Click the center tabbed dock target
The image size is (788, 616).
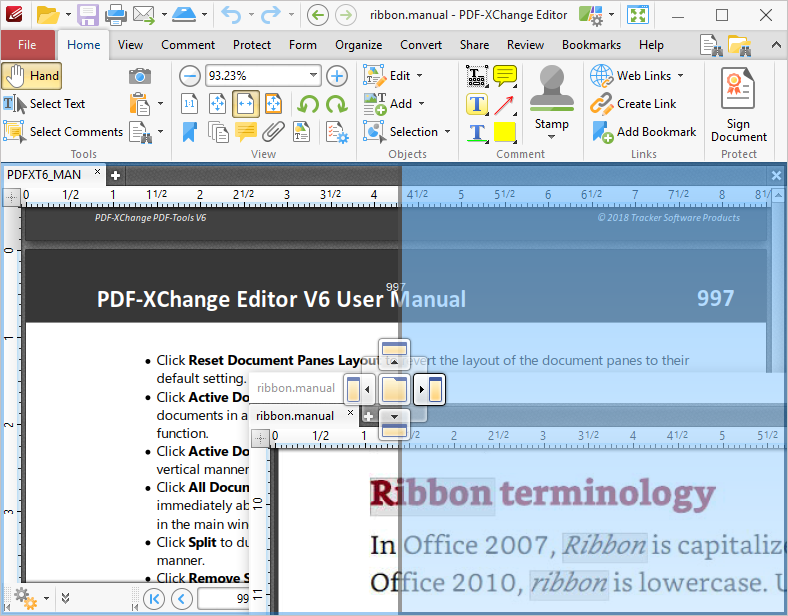coord(395,389)
